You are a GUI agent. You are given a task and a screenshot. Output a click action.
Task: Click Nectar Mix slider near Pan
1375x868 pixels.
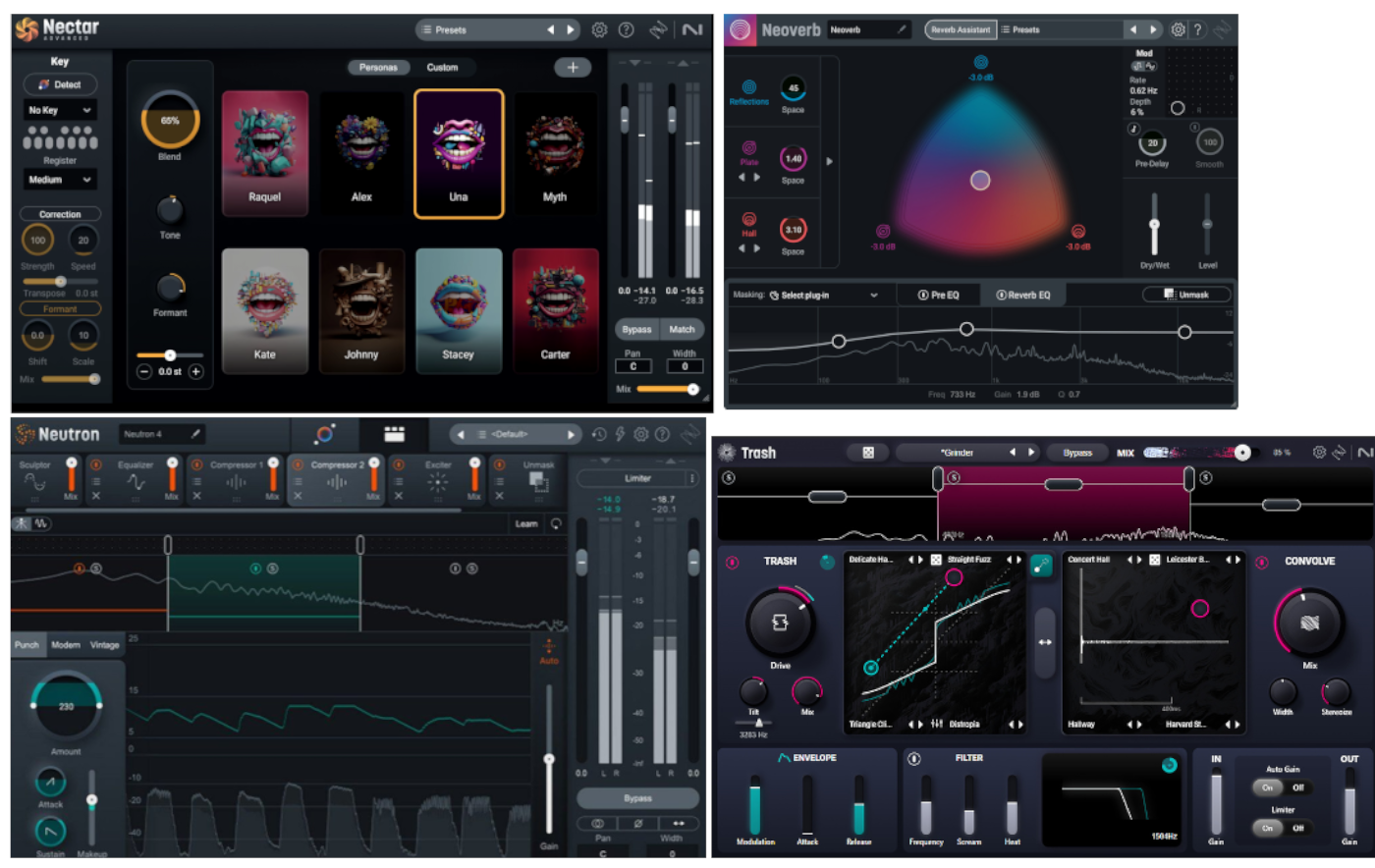(667, 390)
